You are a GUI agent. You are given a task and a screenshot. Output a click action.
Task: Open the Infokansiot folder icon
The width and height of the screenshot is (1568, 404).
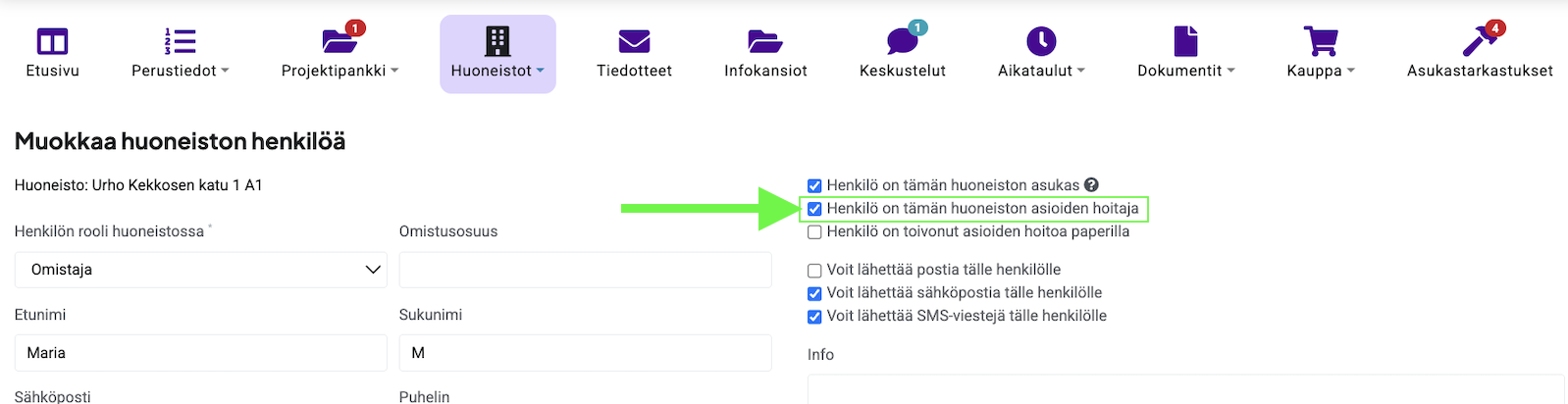pyautogui.click(x=764, y=42)
